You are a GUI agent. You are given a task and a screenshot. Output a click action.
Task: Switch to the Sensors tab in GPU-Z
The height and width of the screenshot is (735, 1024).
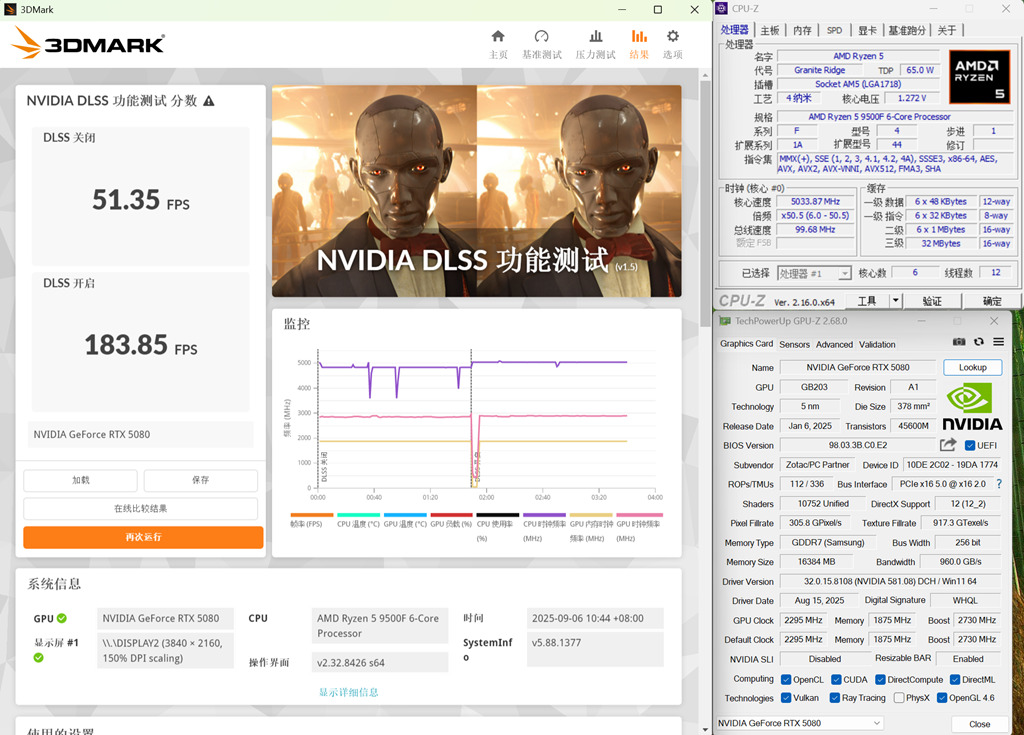coord(794,344)
